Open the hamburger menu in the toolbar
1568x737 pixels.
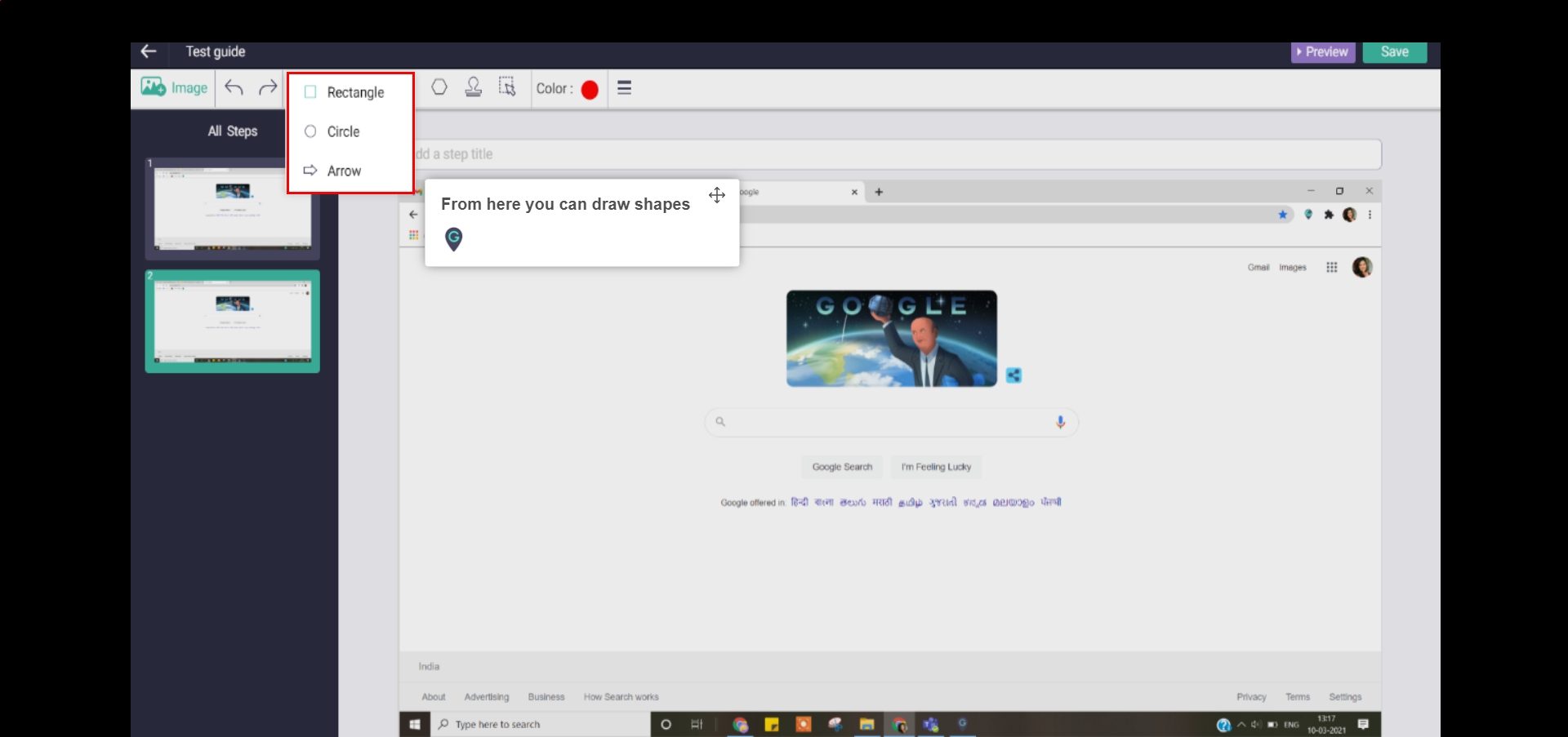[x=625, y=87]
